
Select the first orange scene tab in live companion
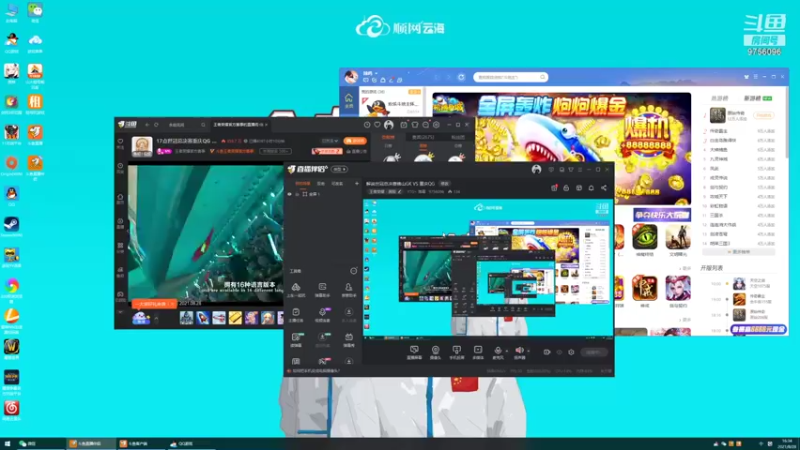[x=303, y=184]
